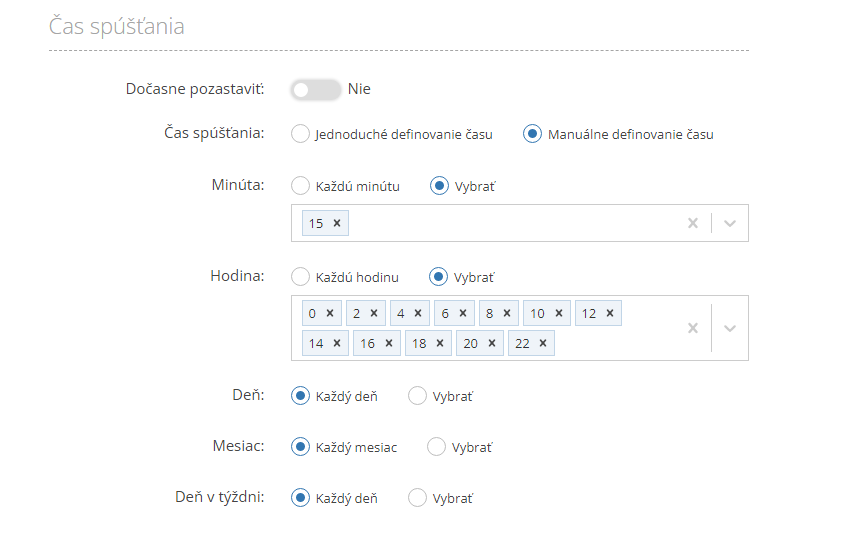Remove hour 16 tag
The height and width of the screenshot is (551, 849).
389,343
